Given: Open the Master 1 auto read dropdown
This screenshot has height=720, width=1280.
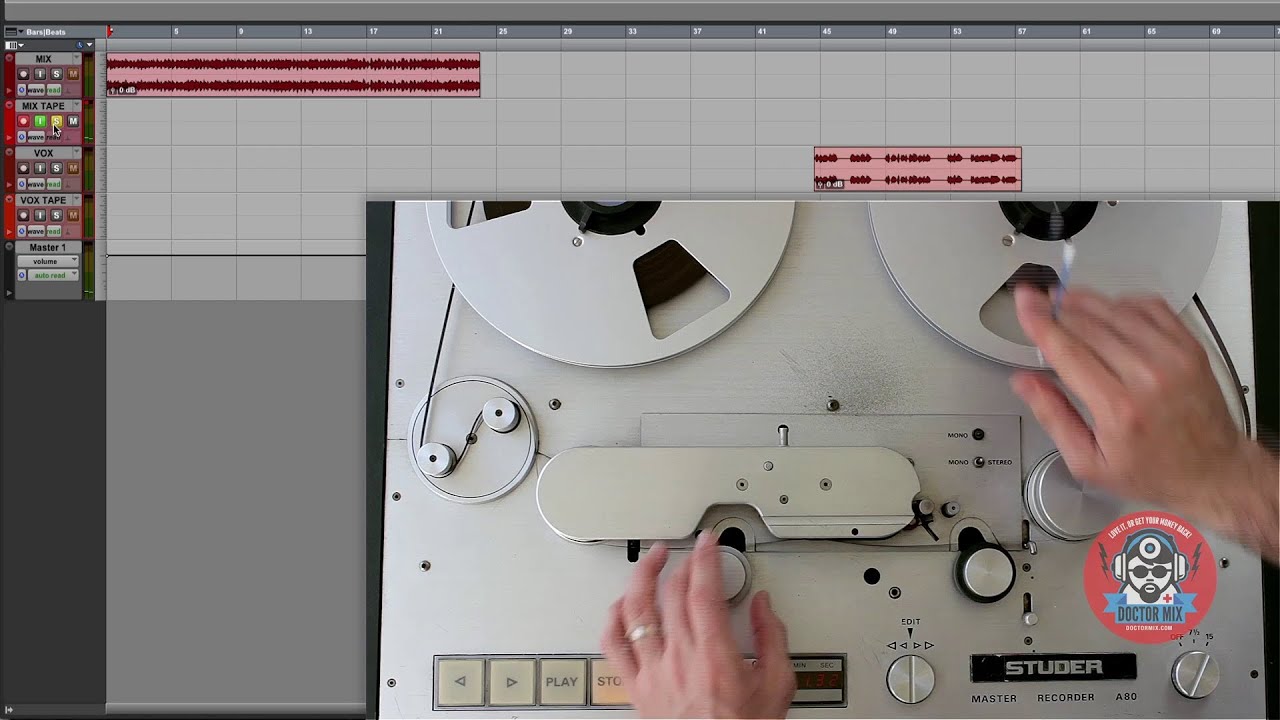Looking at the screenshot, I should click(53, 275).
